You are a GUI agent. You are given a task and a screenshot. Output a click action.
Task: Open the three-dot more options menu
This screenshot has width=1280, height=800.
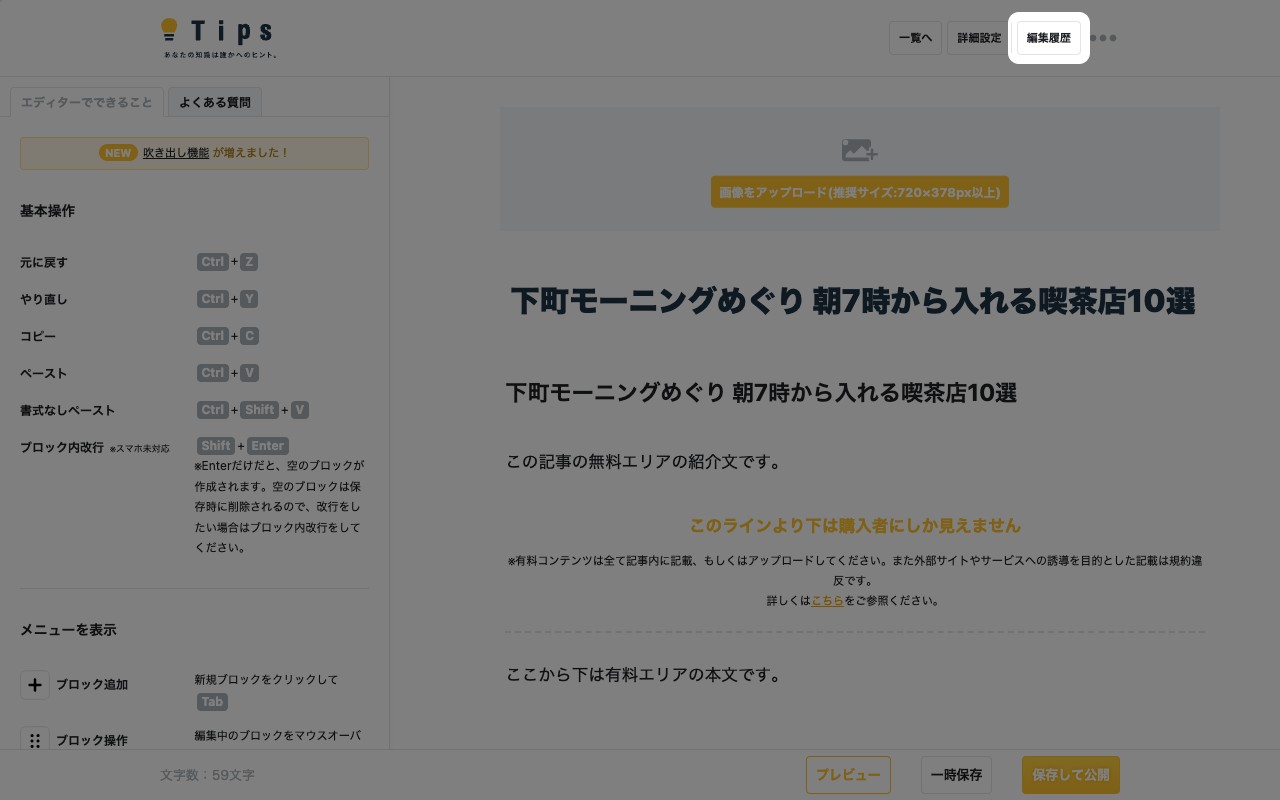[x=1103, y=38]
